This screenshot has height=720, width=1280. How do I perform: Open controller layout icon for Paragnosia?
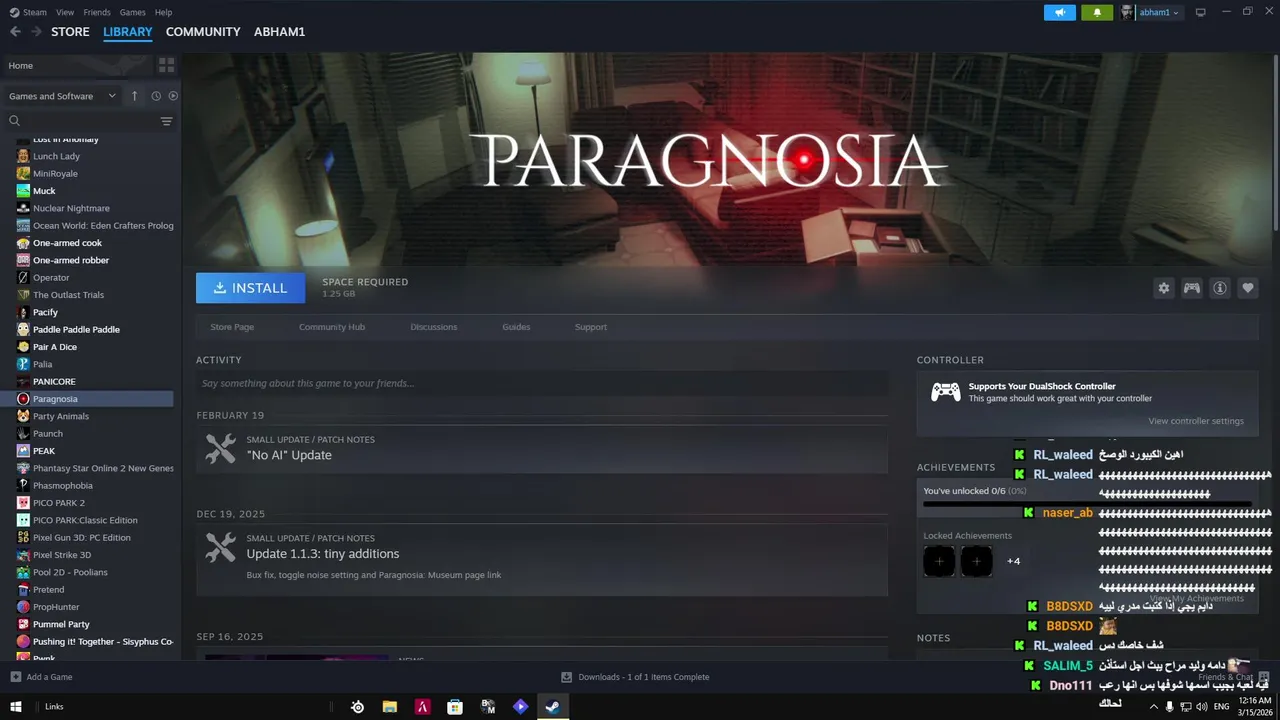(1192, 288)
